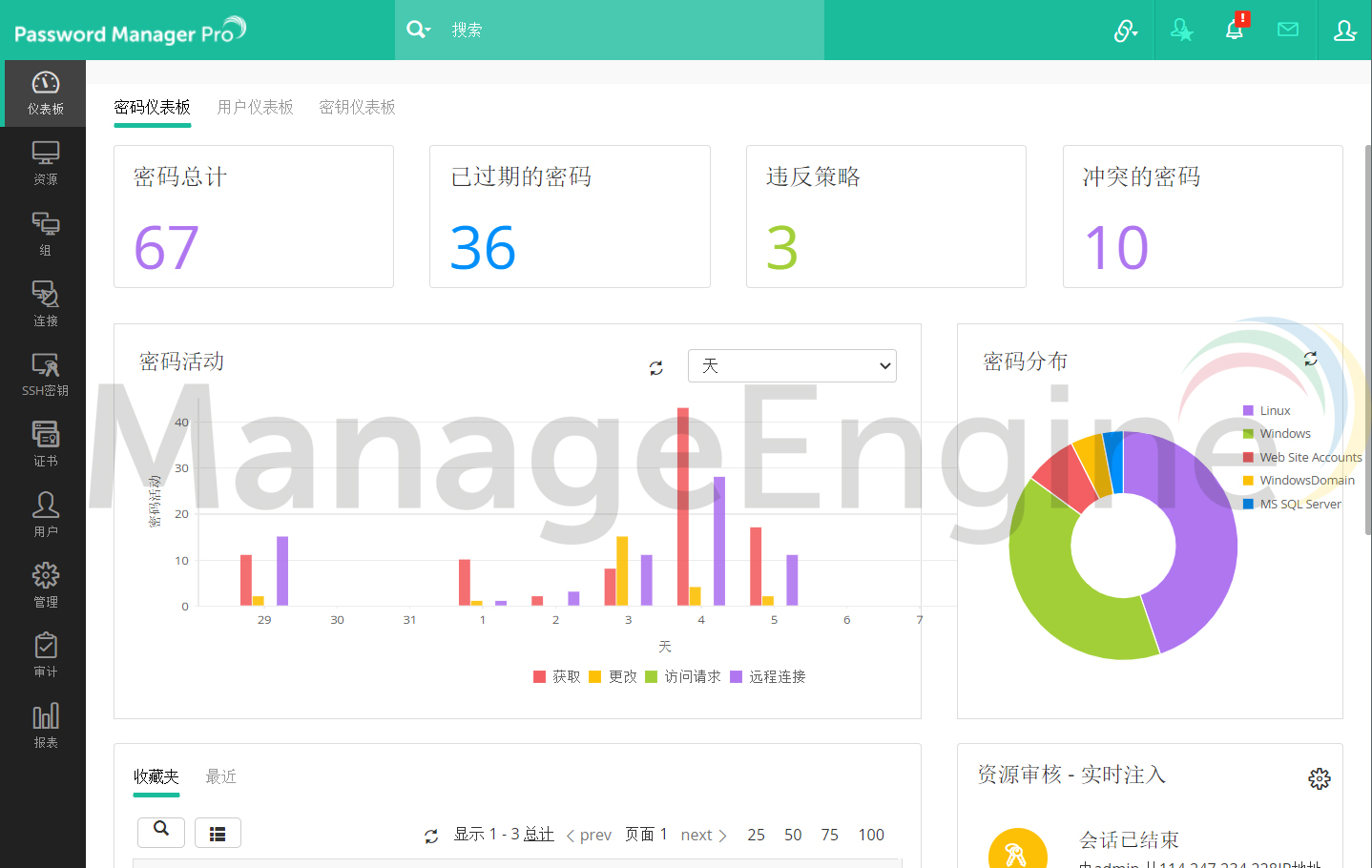Click the 密码总计 67 card
This screenshot has width=1372, height=868.
(254, 217)
